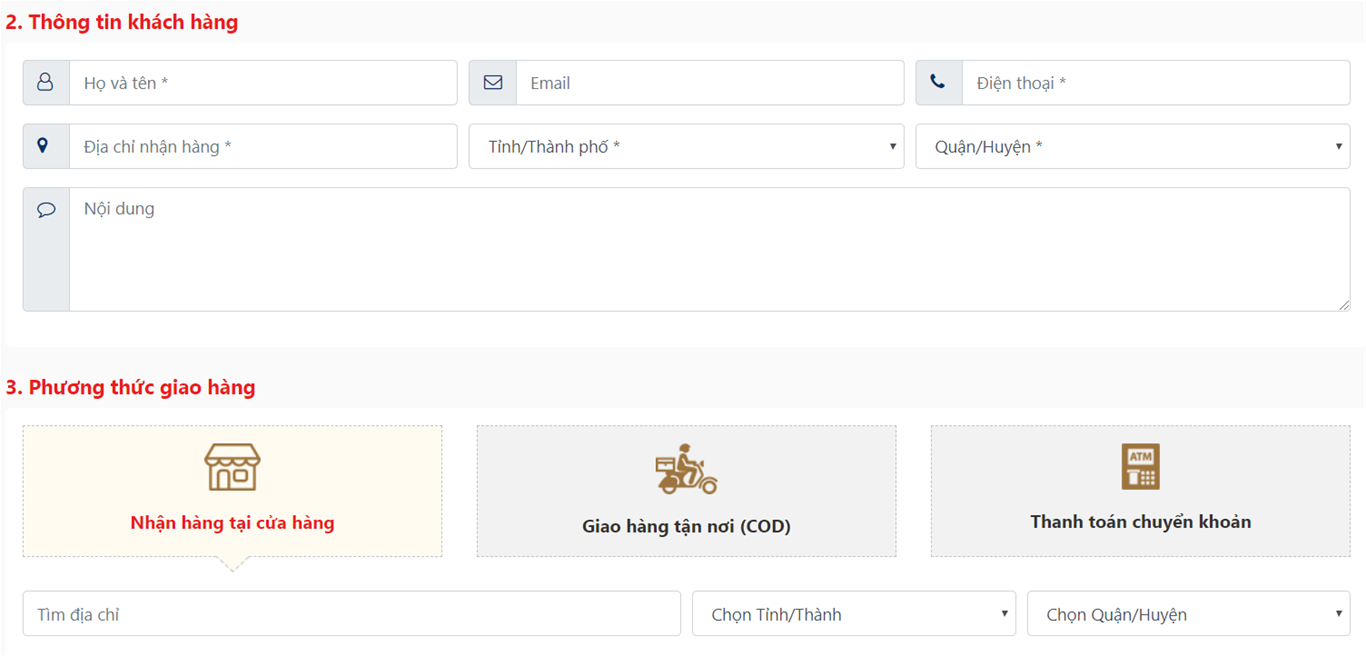The image size is (1366, 656).
Task: Expand the Chọn Tỉnh/Thành dropdown
Action: point(853,614)
